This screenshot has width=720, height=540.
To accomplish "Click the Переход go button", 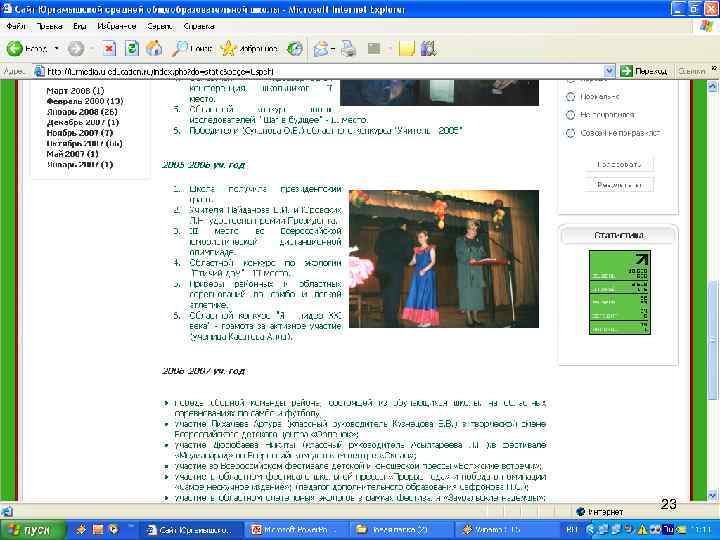I will click(x=644, y=71).
